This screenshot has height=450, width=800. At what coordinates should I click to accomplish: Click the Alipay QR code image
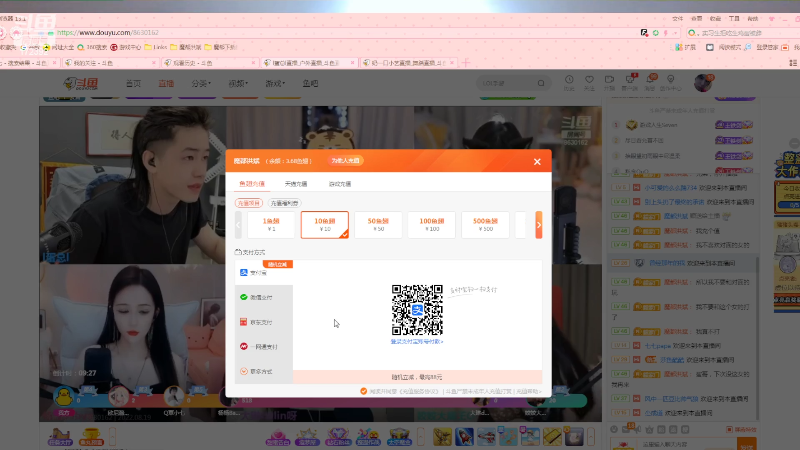pos(417,310)
